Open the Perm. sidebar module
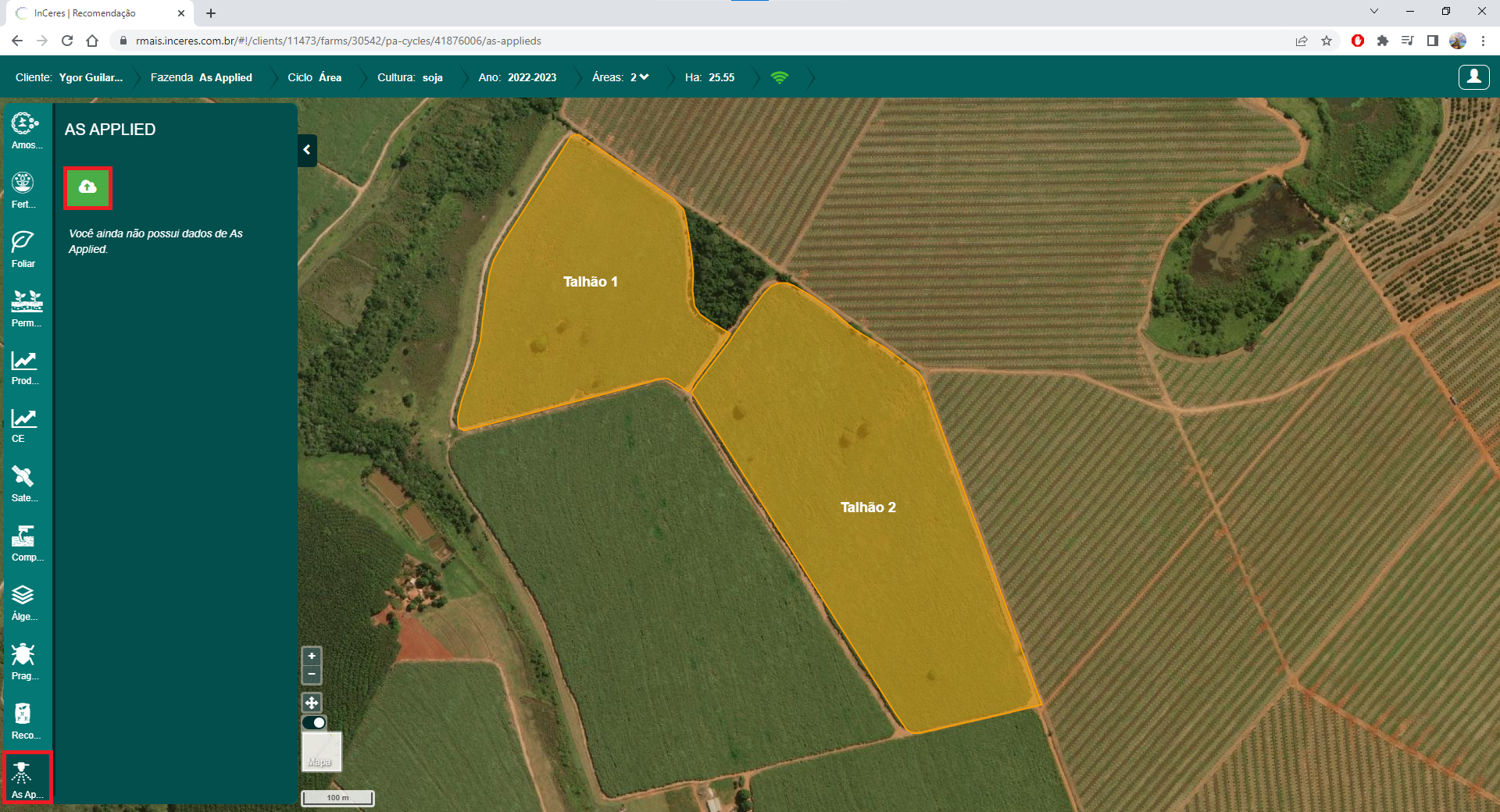The image size is (1500, 812). coord(26,308)
